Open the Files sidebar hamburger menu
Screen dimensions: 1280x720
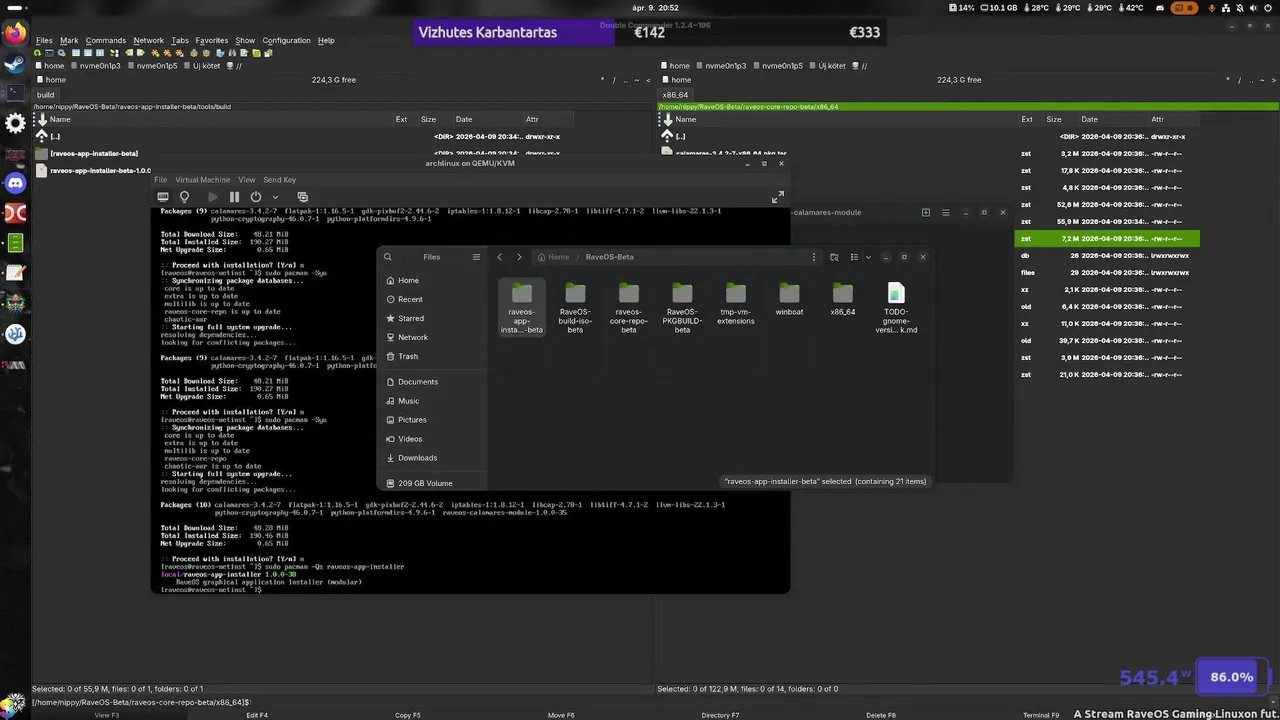(x=476, y=257)
